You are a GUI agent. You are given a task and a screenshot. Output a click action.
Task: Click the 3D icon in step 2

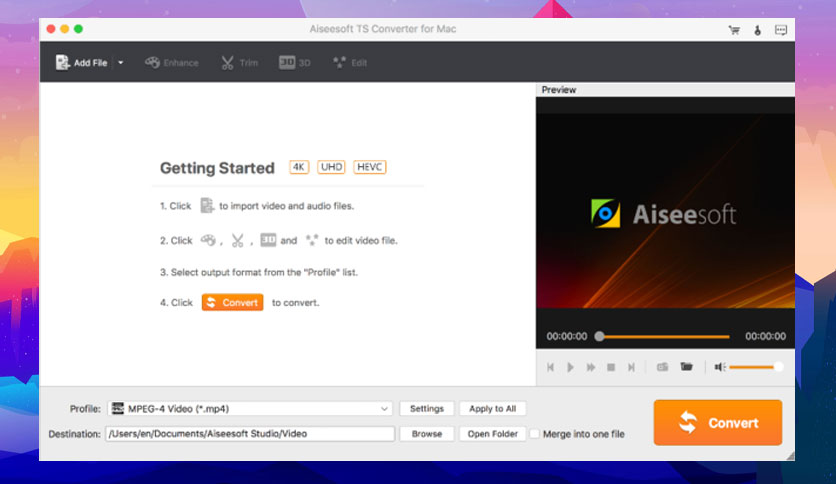(268, 240)
